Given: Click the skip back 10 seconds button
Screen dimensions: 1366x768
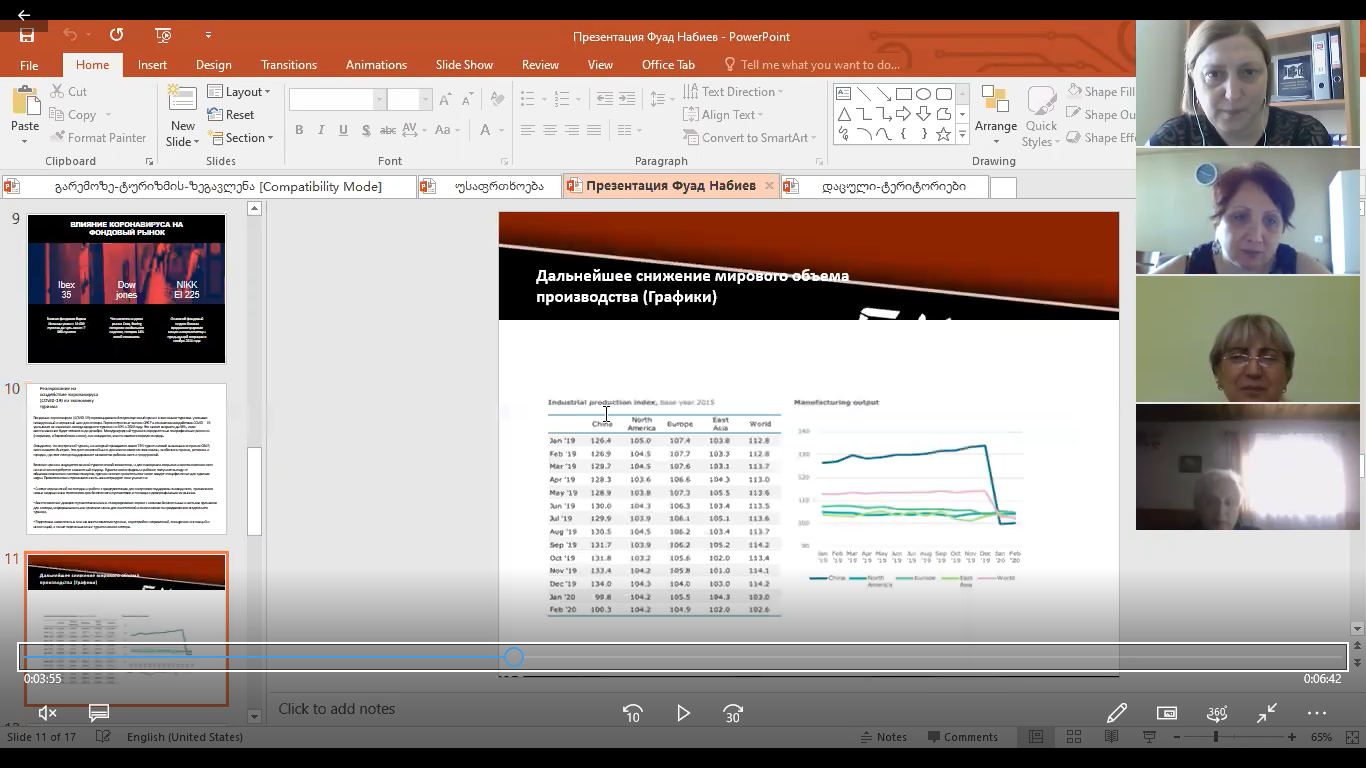Looking at the screenshot, I should (632, 713).
